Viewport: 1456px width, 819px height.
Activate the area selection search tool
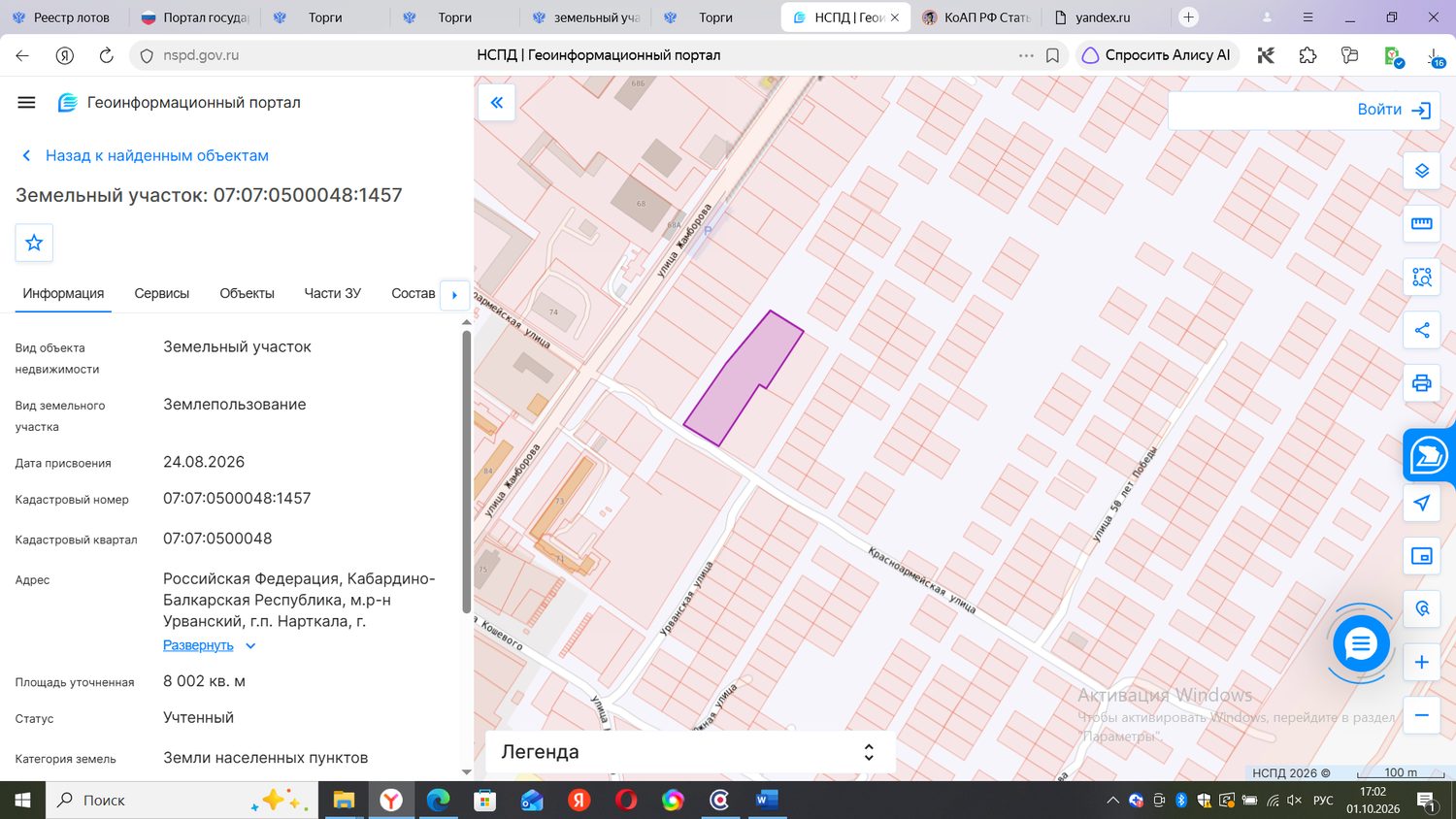tap(1421, 277)
